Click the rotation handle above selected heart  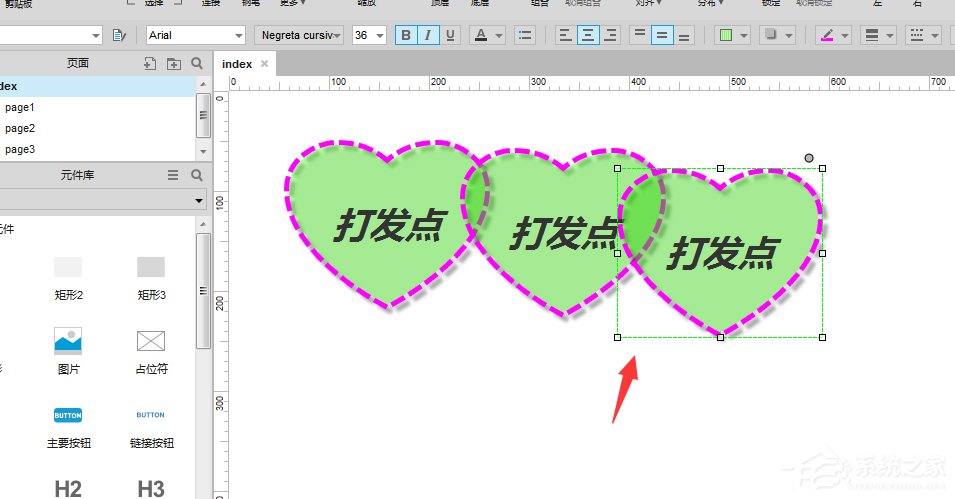point(809,157)
